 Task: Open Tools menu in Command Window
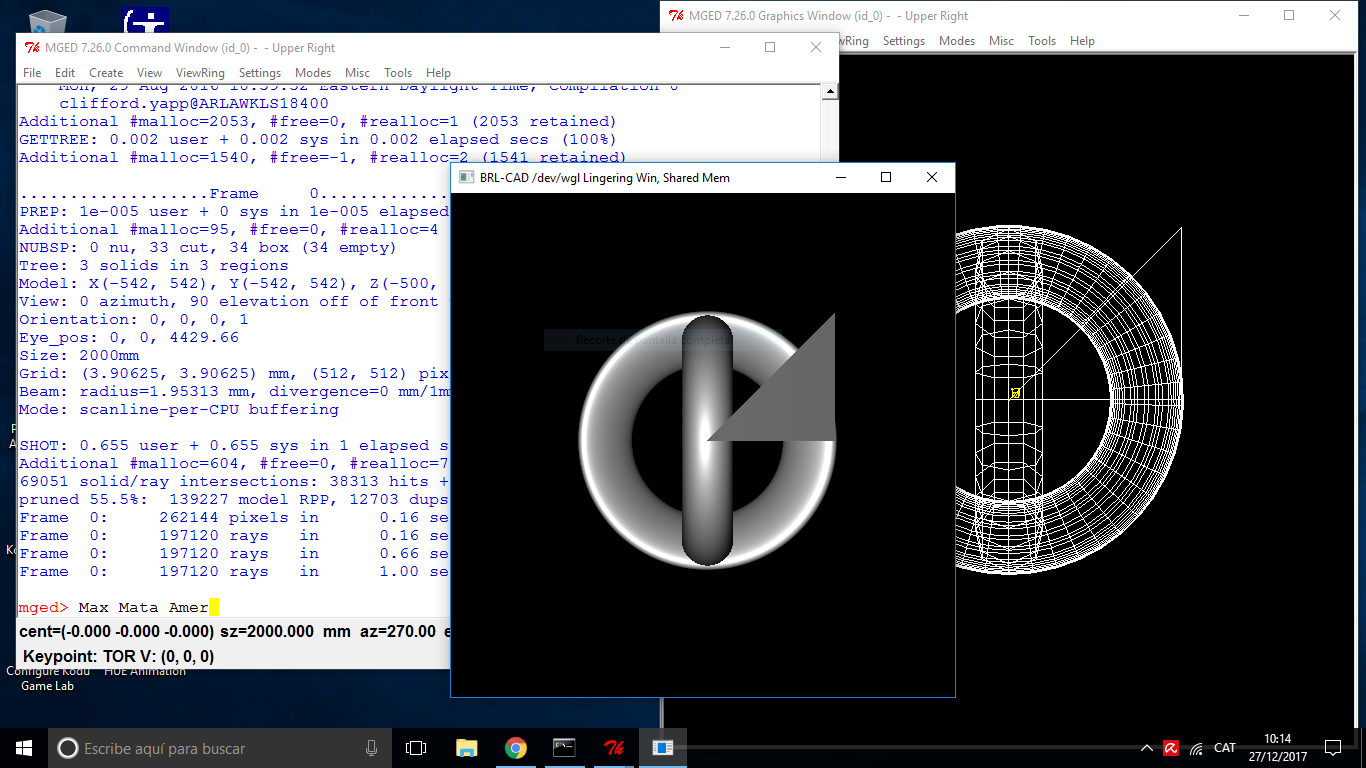click(398, 73)
